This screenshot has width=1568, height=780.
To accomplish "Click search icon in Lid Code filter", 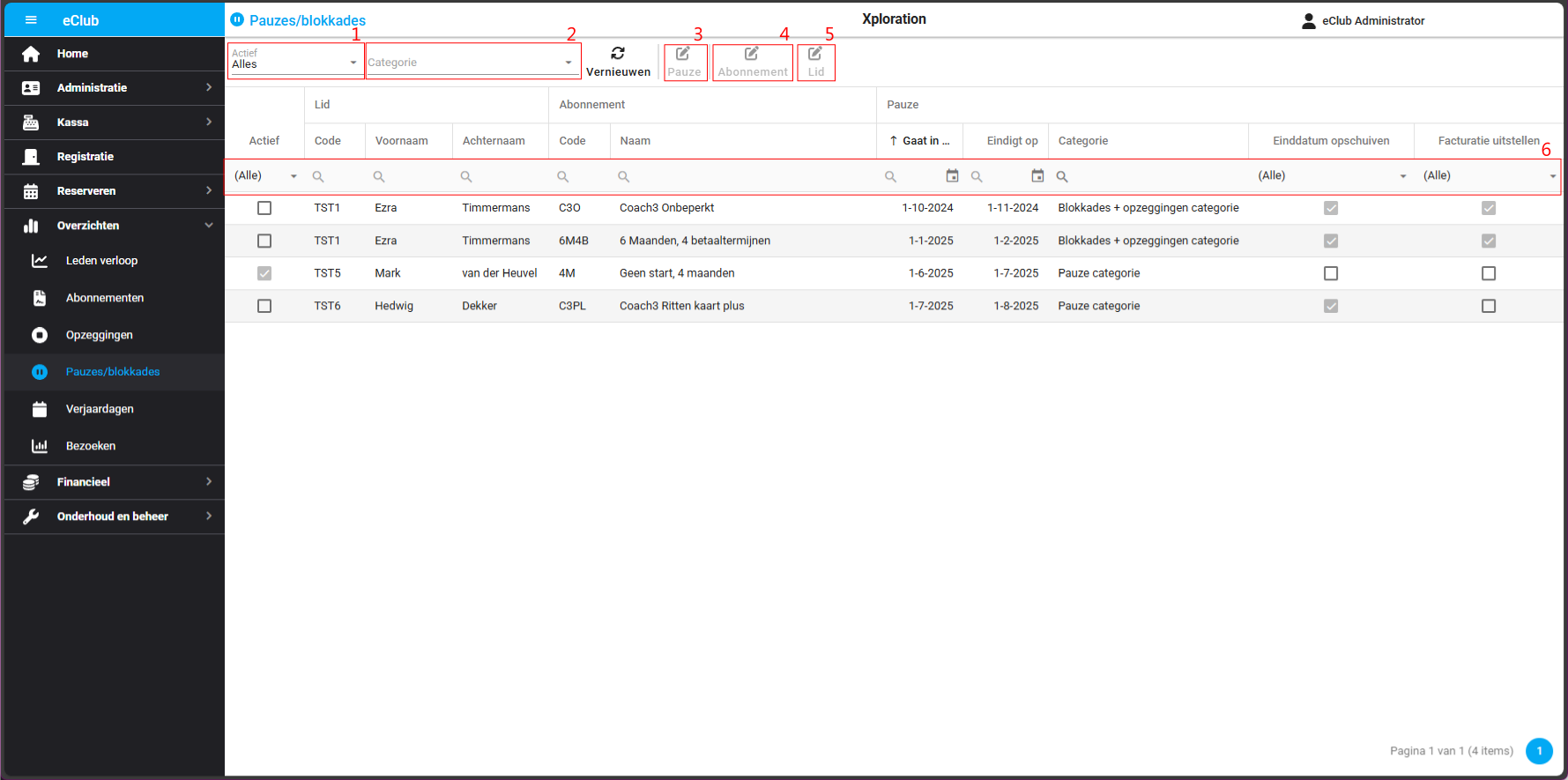I will tap(318, 177).
